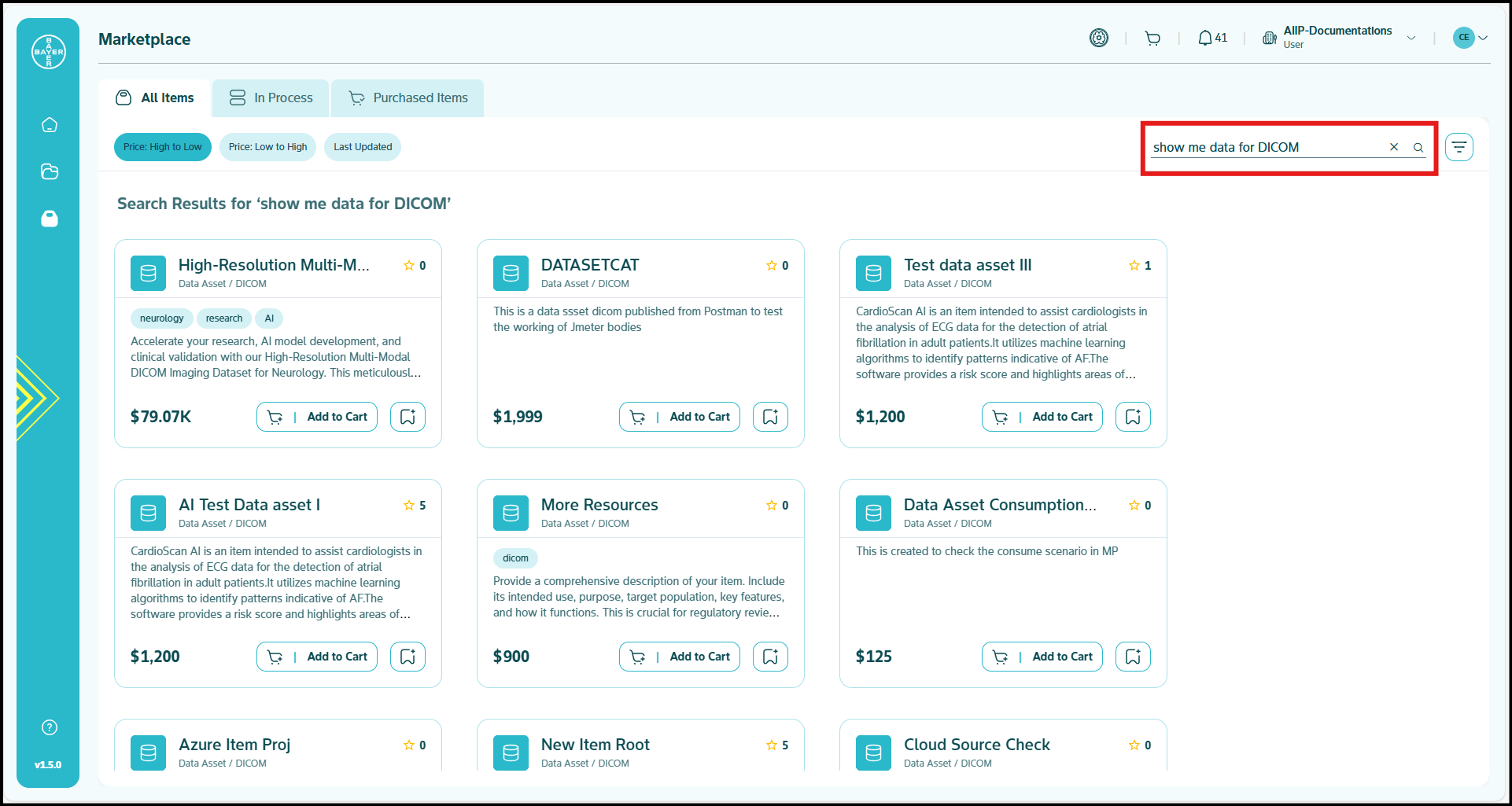This screenshot has width=1512, height=806.
Task: Click the shopping cart icon in header
Action: 1152,38
